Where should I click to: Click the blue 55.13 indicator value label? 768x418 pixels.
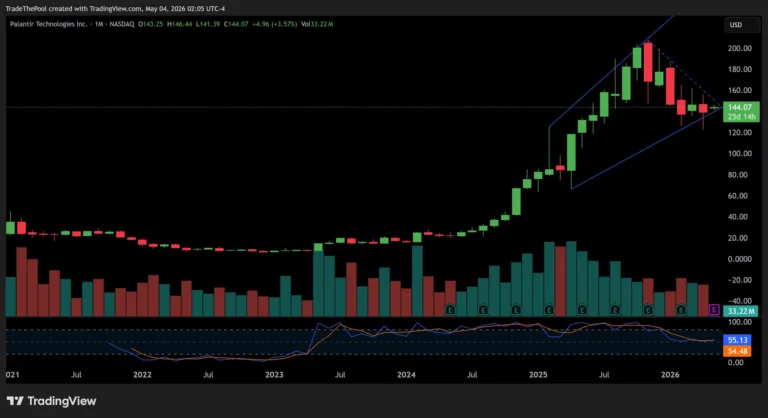pyautogui.click(x=737, y=340)
